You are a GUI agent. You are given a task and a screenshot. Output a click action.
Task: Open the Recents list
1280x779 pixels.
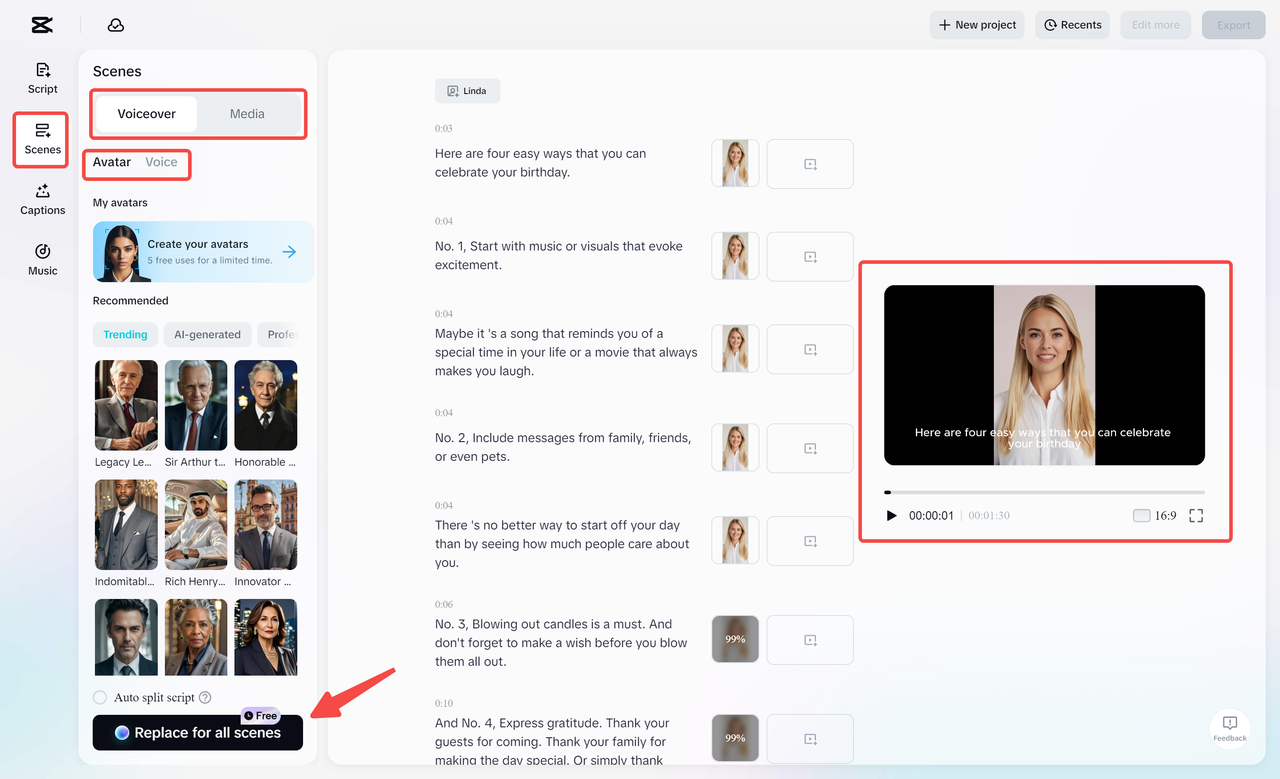[1072, 24]
